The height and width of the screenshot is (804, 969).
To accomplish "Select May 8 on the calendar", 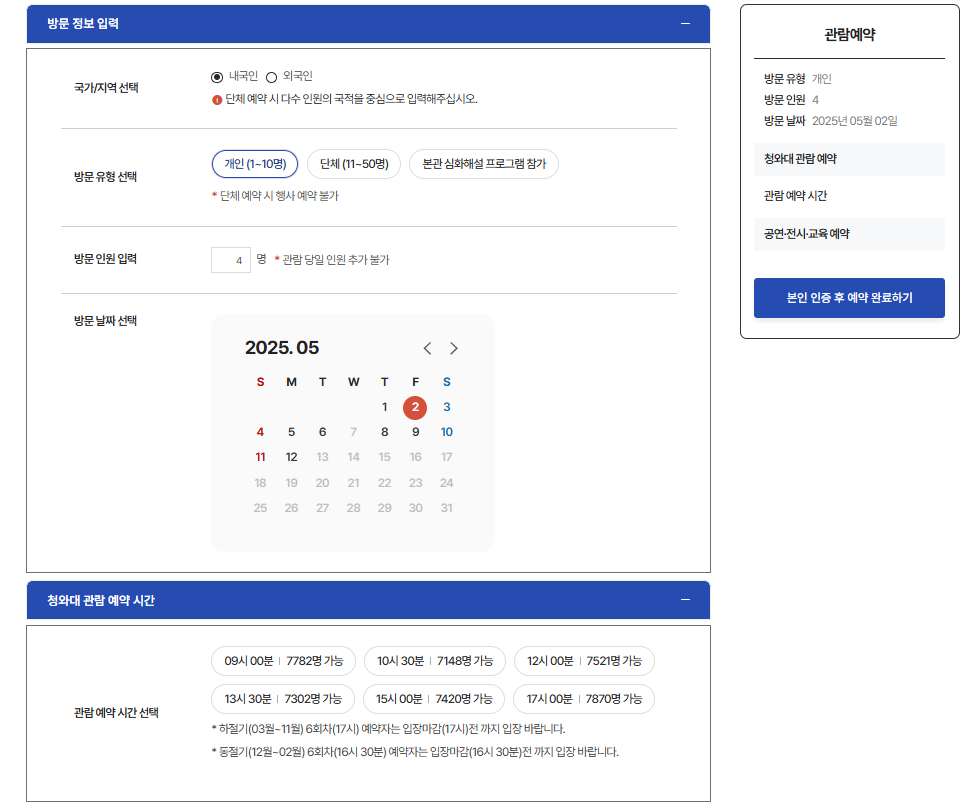I will pyautogui.click(x=384, y=432).
